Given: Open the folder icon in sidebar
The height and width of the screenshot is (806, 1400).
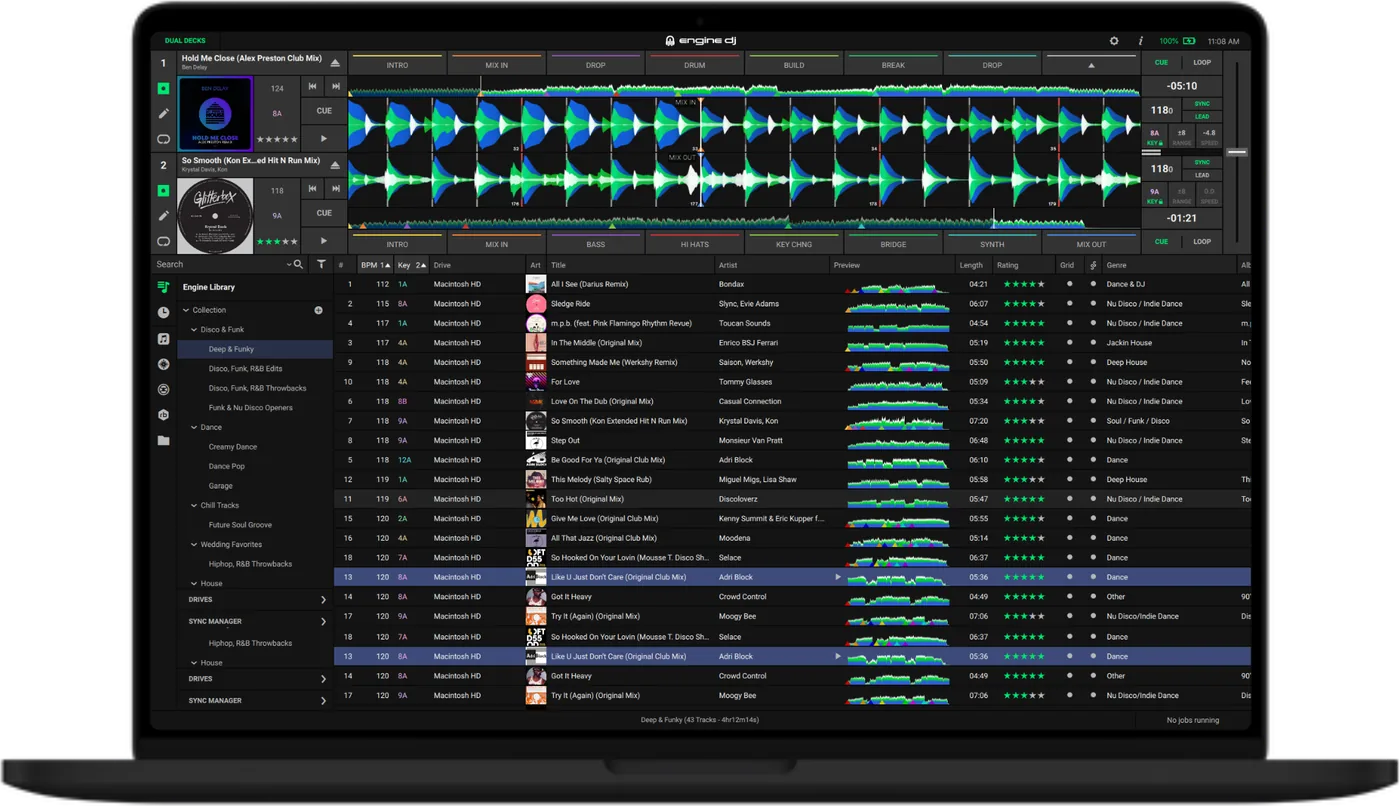Looking at the screenshot, I should 164,441.
